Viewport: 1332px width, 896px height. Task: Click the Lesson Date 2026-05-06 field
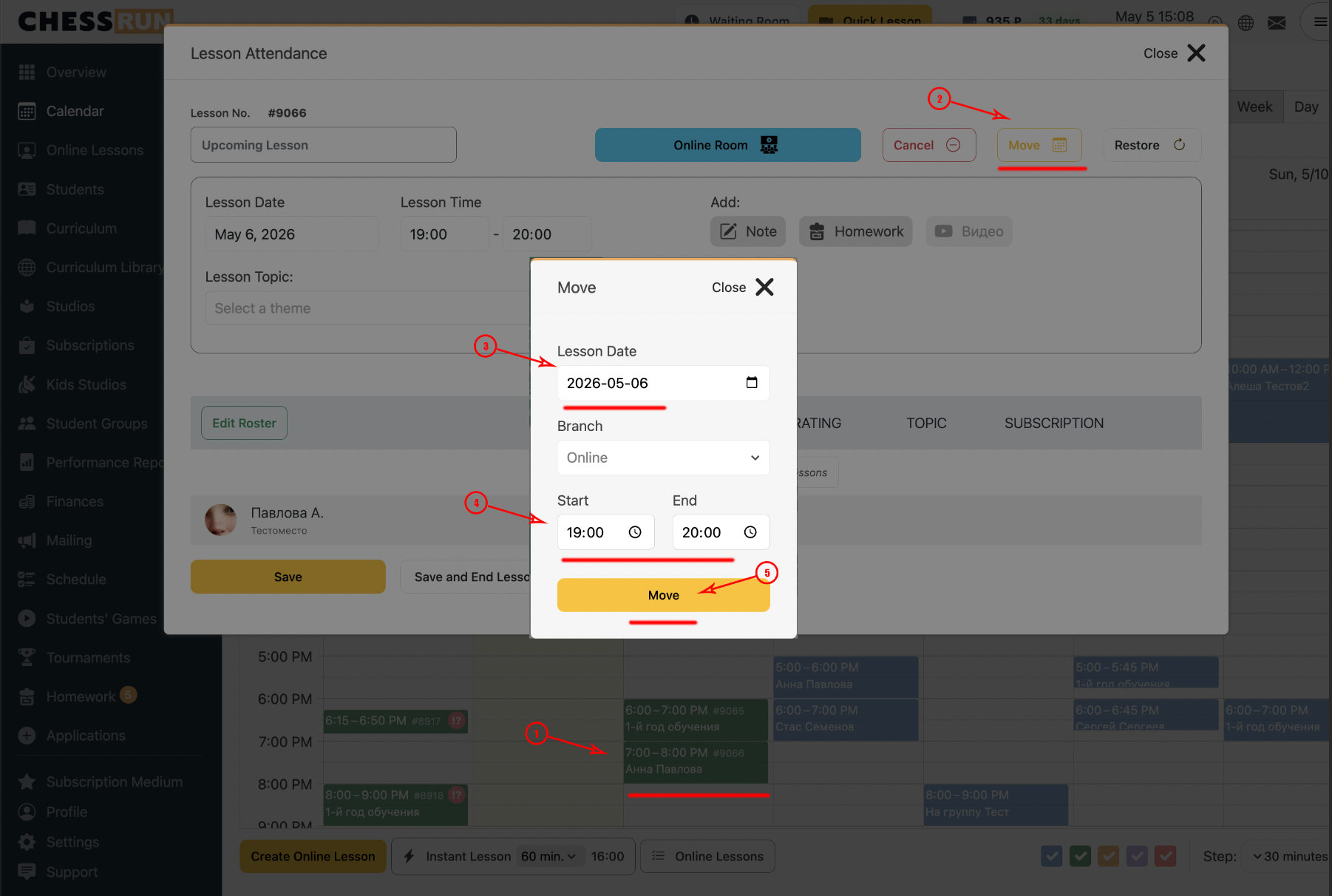point(663,383)
